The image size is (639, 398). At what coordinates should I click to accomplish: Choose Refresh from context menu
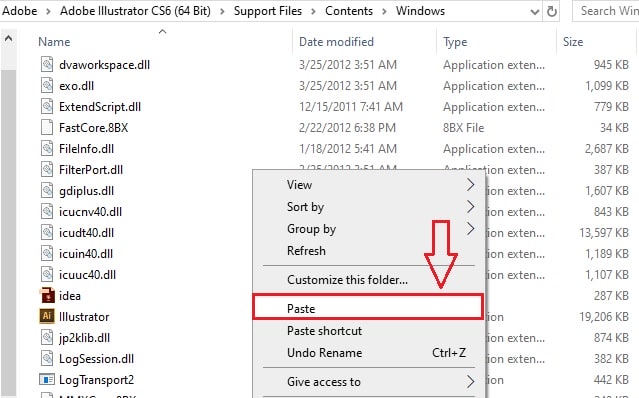pos(306,251)
